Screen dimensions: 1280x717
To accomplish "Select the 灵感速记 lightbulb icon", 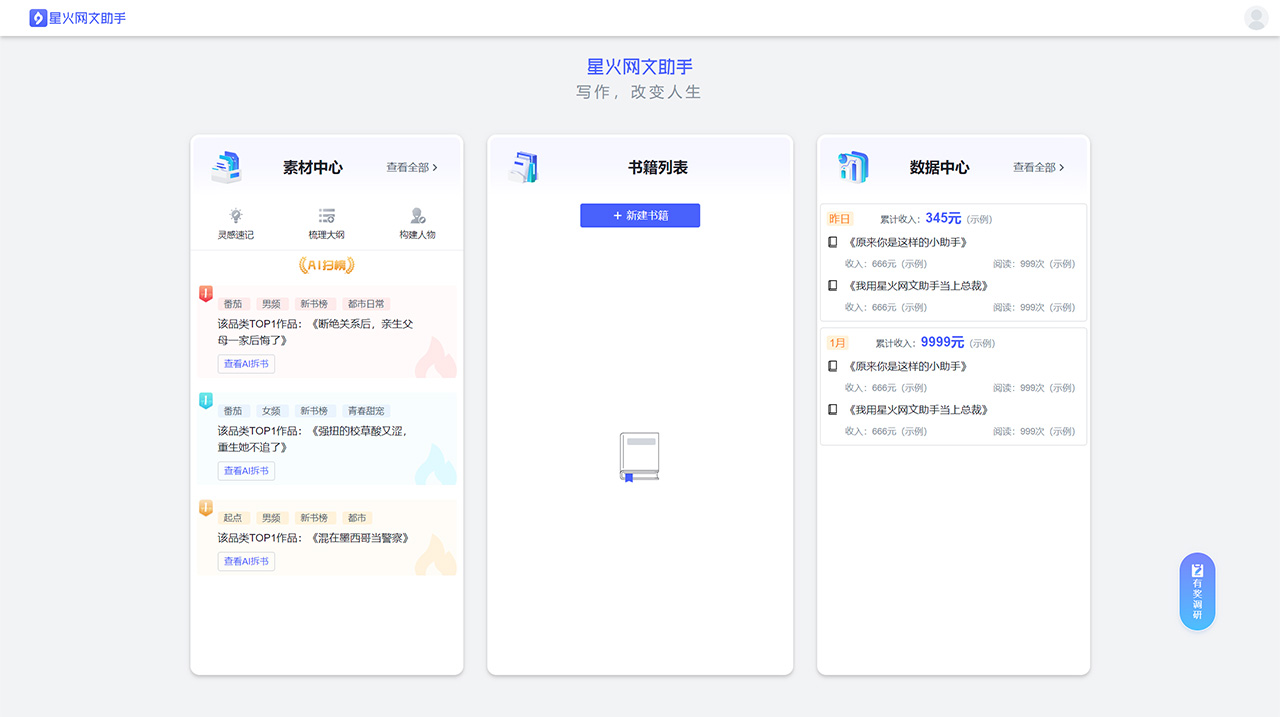I will click(x=236, y=215).
